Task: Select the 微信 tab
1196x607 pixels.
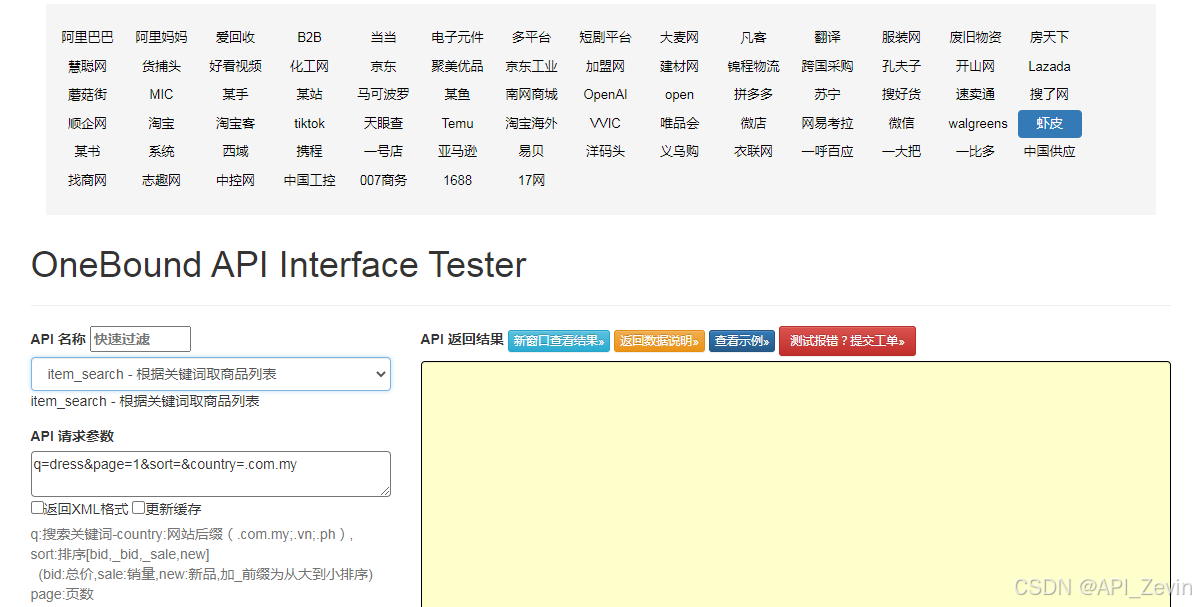Action: pyautogui.click(x=901, y=124)
